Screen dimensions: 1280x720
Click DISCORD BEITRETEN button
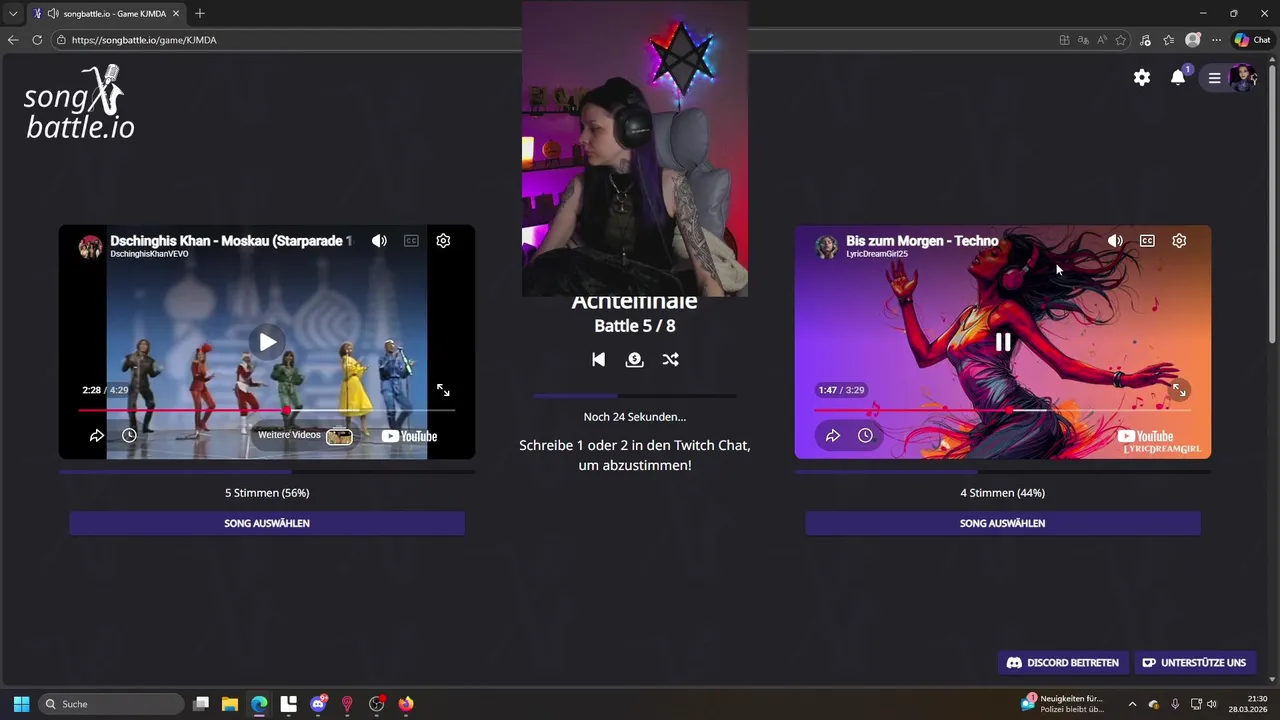pyautogui.click(x=1062, y=662)
